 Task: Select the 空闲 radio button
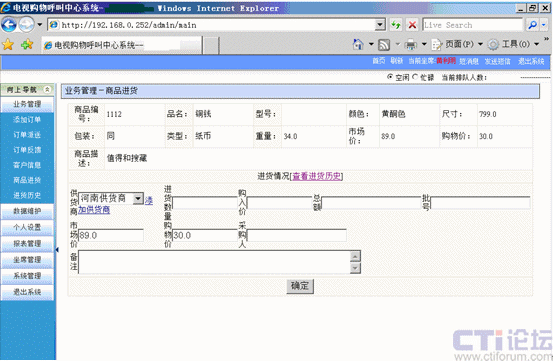(x=390, y=77)
